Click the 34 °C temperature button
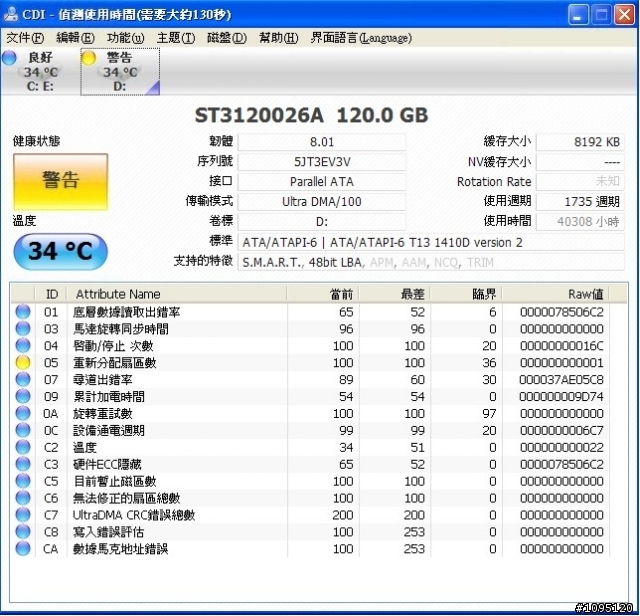Viewport: 640px width, 616px height. click(x=60, y=251)
